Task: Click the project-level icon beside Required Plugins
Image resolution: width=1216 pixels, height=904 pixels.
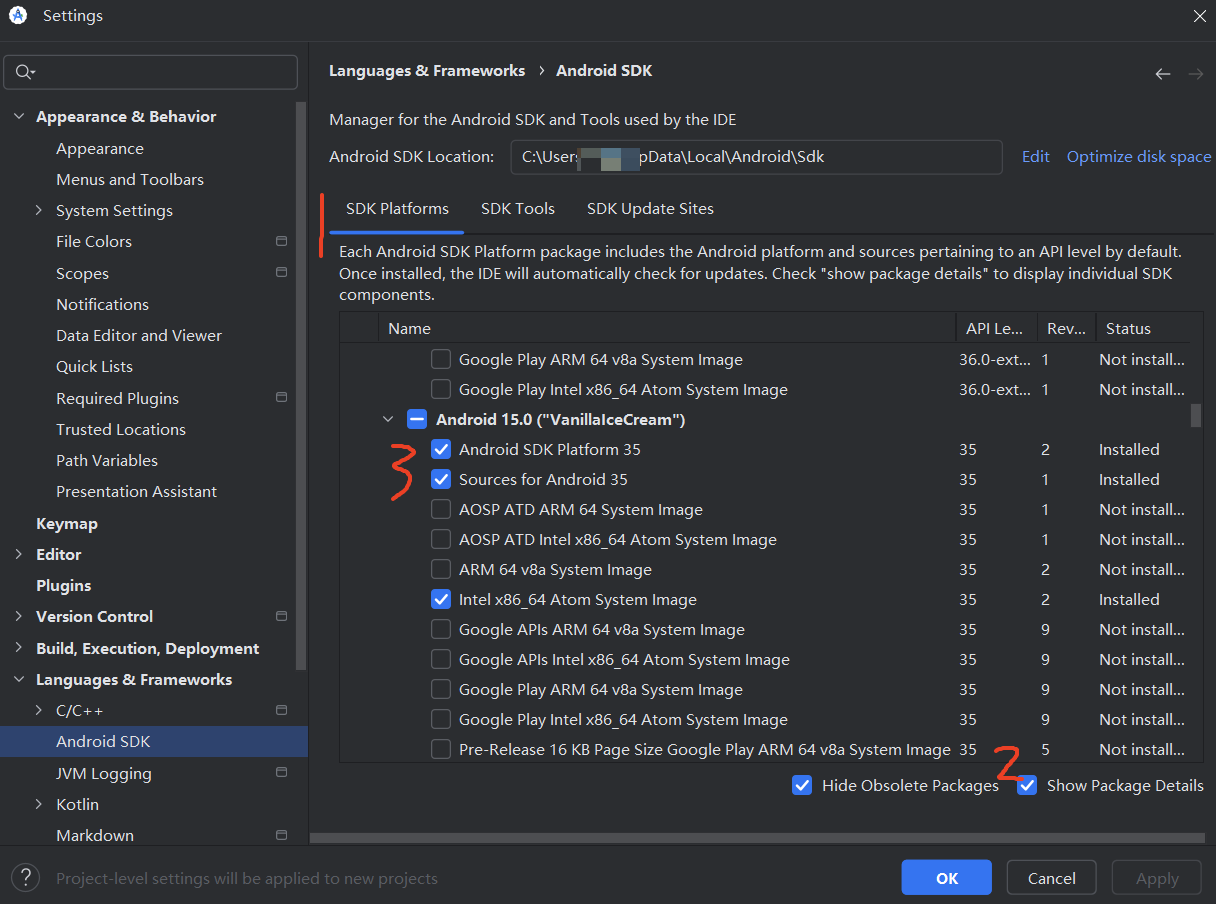Action: coord(281,397)
